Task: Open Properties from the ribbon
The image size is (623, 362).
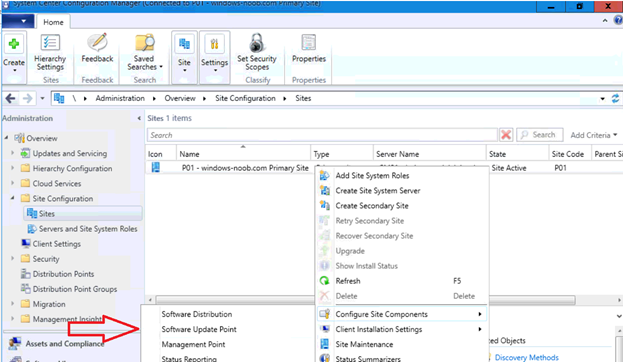Action: pos(309,48)
